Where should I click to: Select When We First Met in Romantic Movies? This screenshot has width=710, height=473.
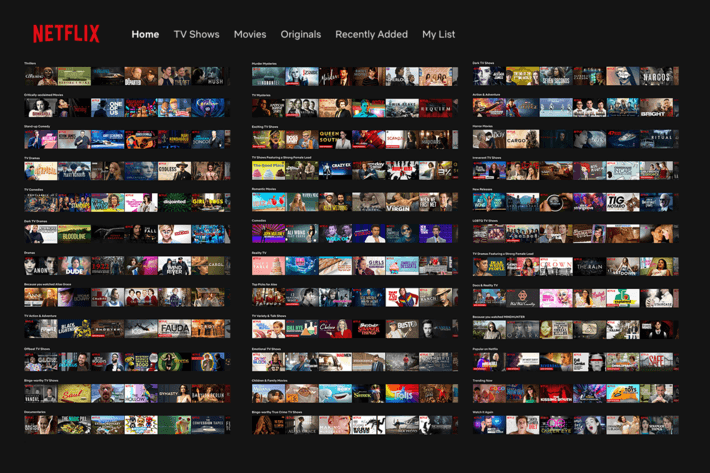pyautogui.click(x=436, y=203)
